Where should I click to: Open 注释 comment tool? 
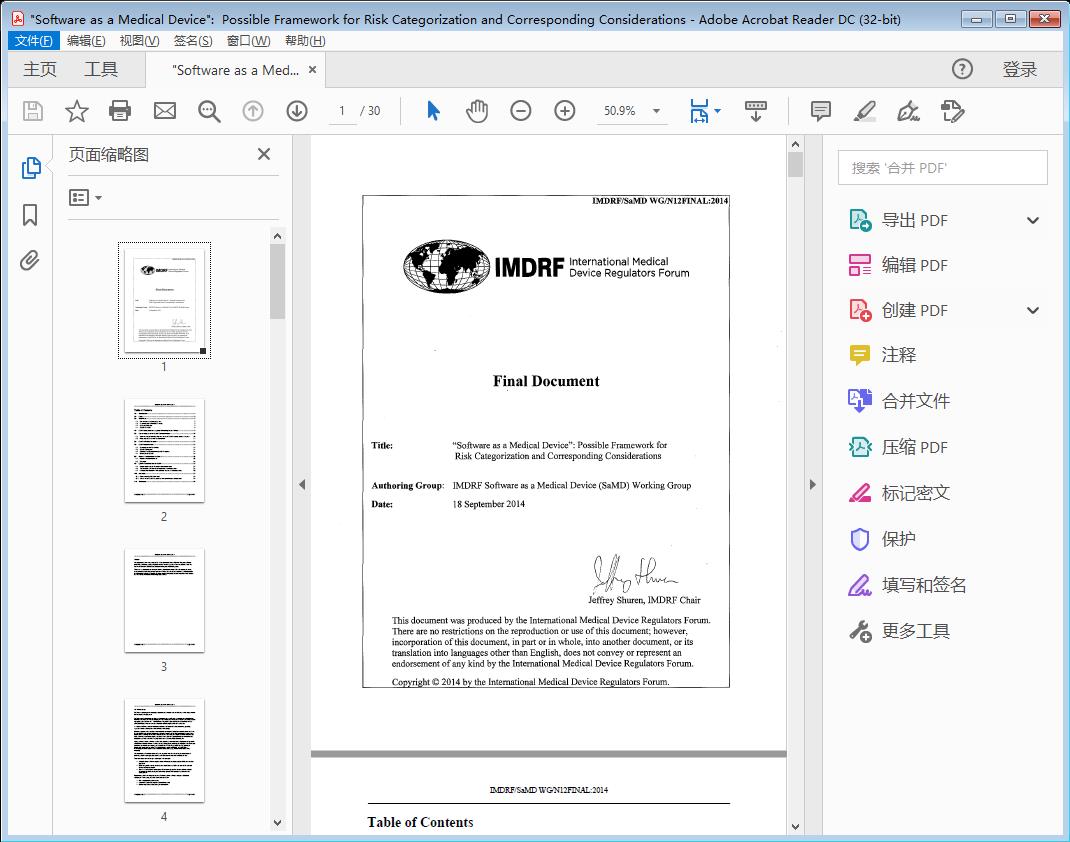pos(882,355)
